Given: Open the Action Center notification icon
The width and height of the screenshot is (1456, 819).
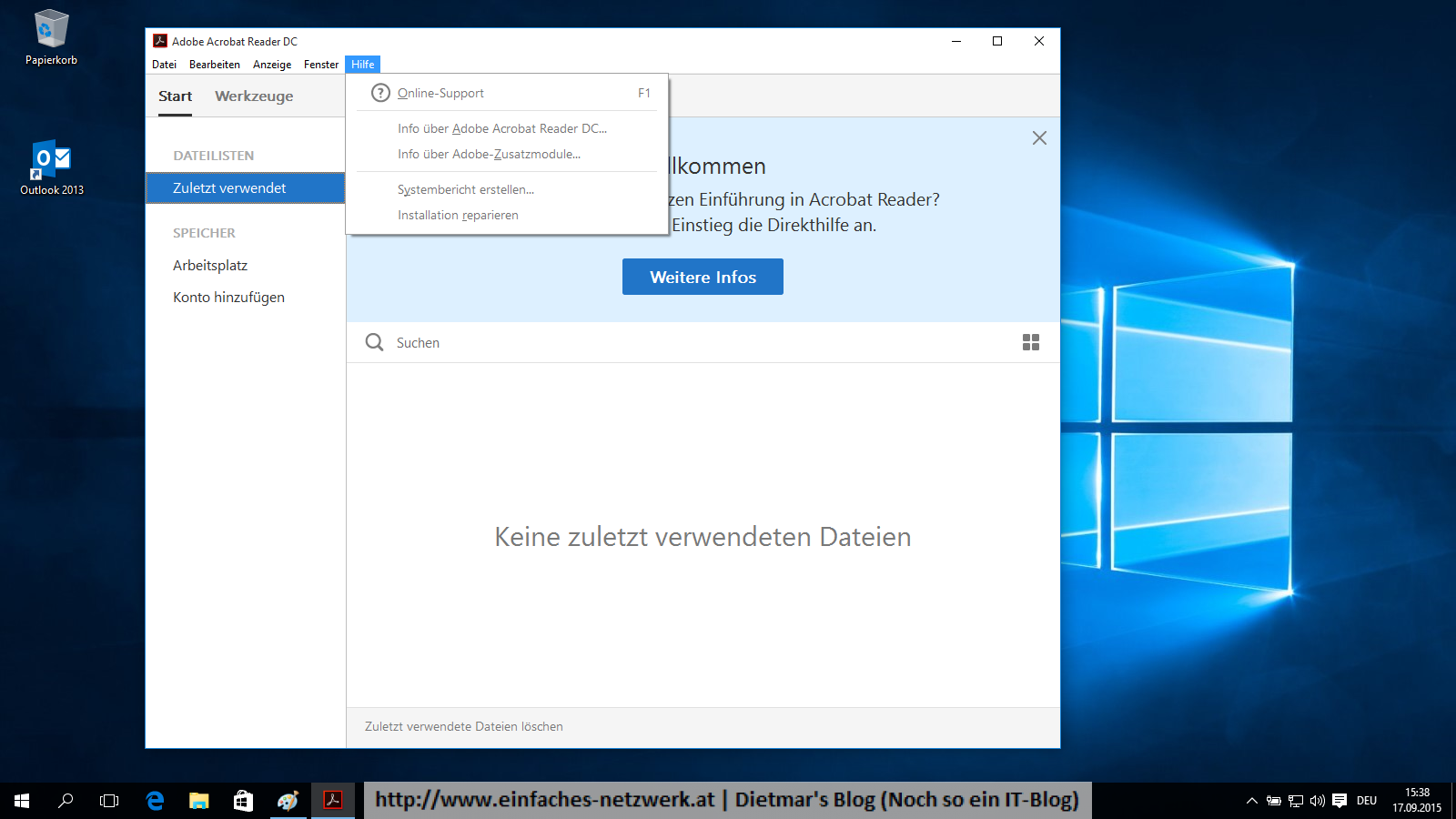Looking at the screenshot, I should coord(1340,801).
